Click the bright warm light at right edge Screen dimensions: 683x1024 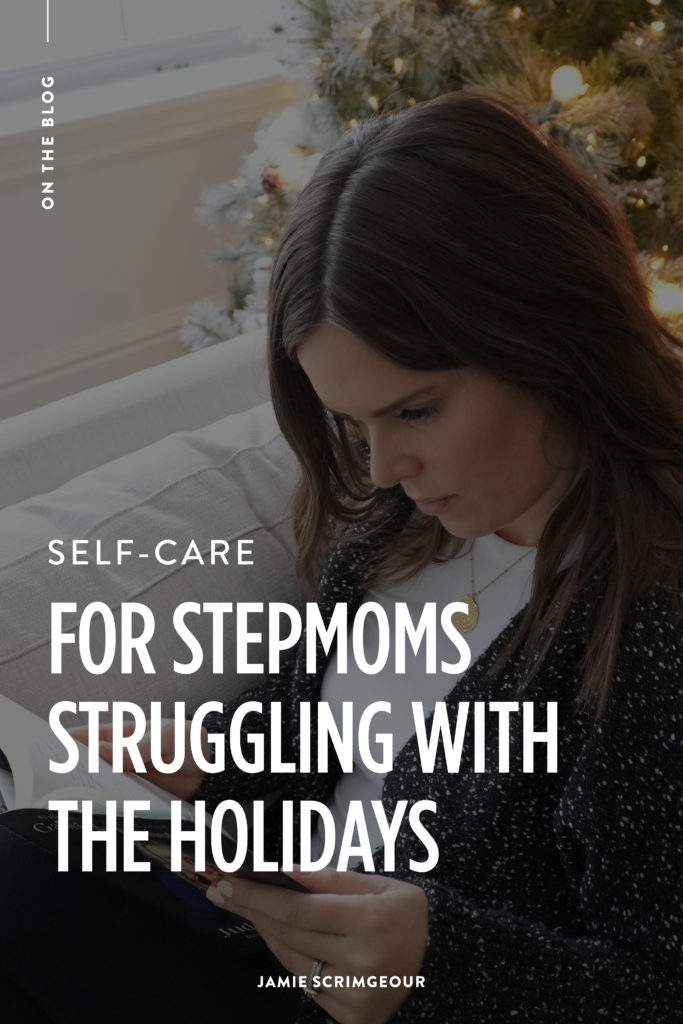click(x=668, y=297)
